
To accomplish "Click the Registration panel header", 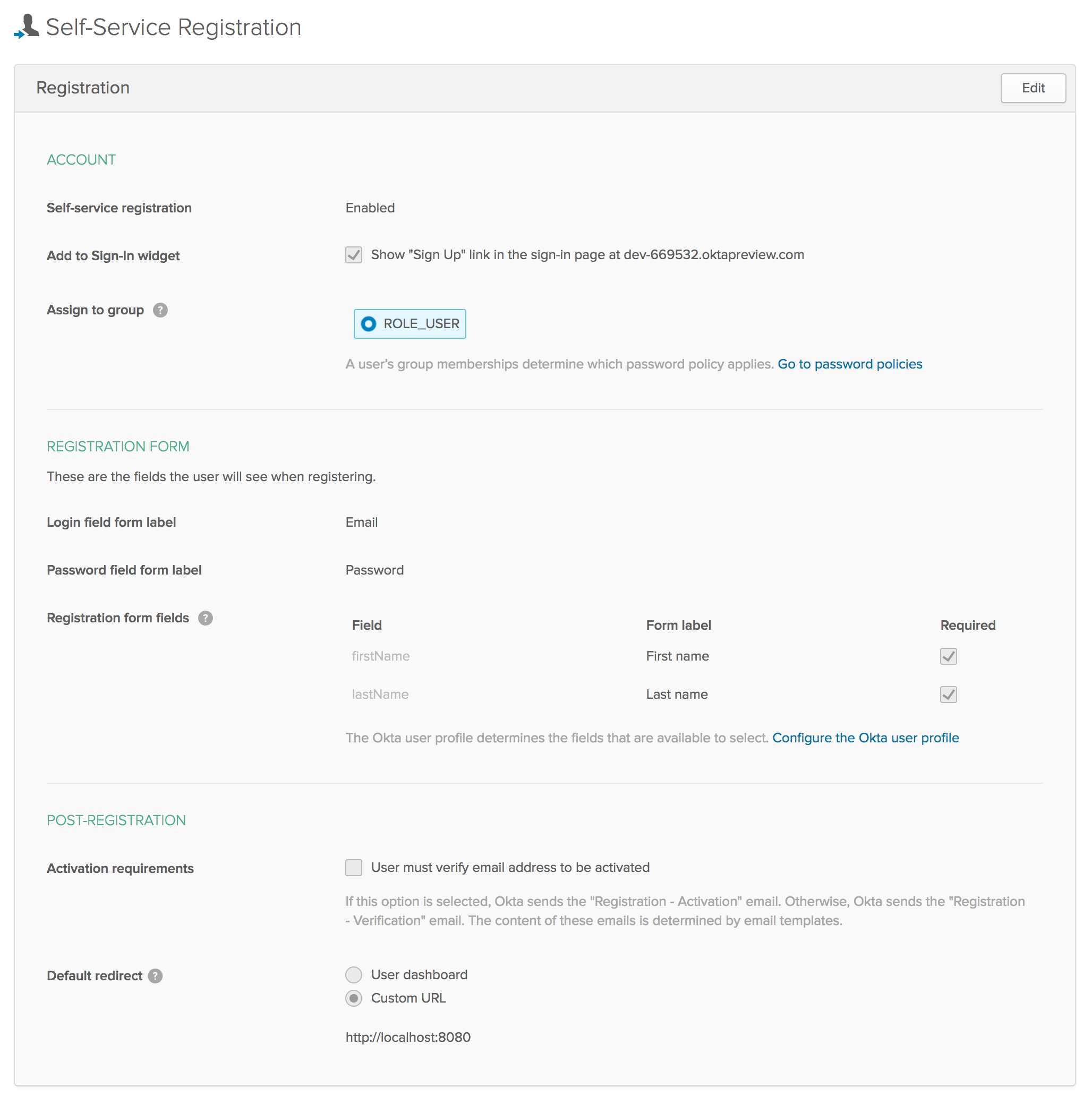I will coord(83,88).
